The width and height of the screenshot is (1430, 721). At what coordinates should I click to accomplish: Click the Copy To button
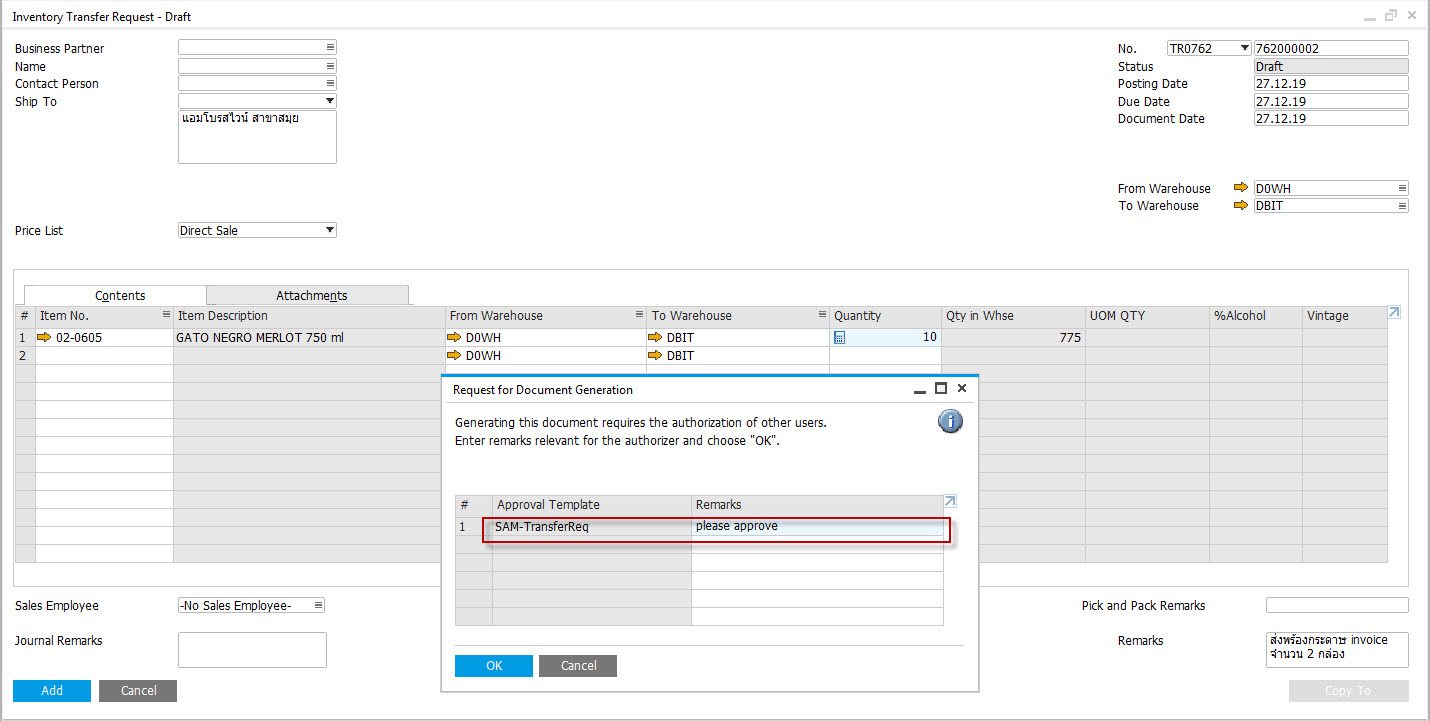pyautogui.click(x=1348, y=691)
